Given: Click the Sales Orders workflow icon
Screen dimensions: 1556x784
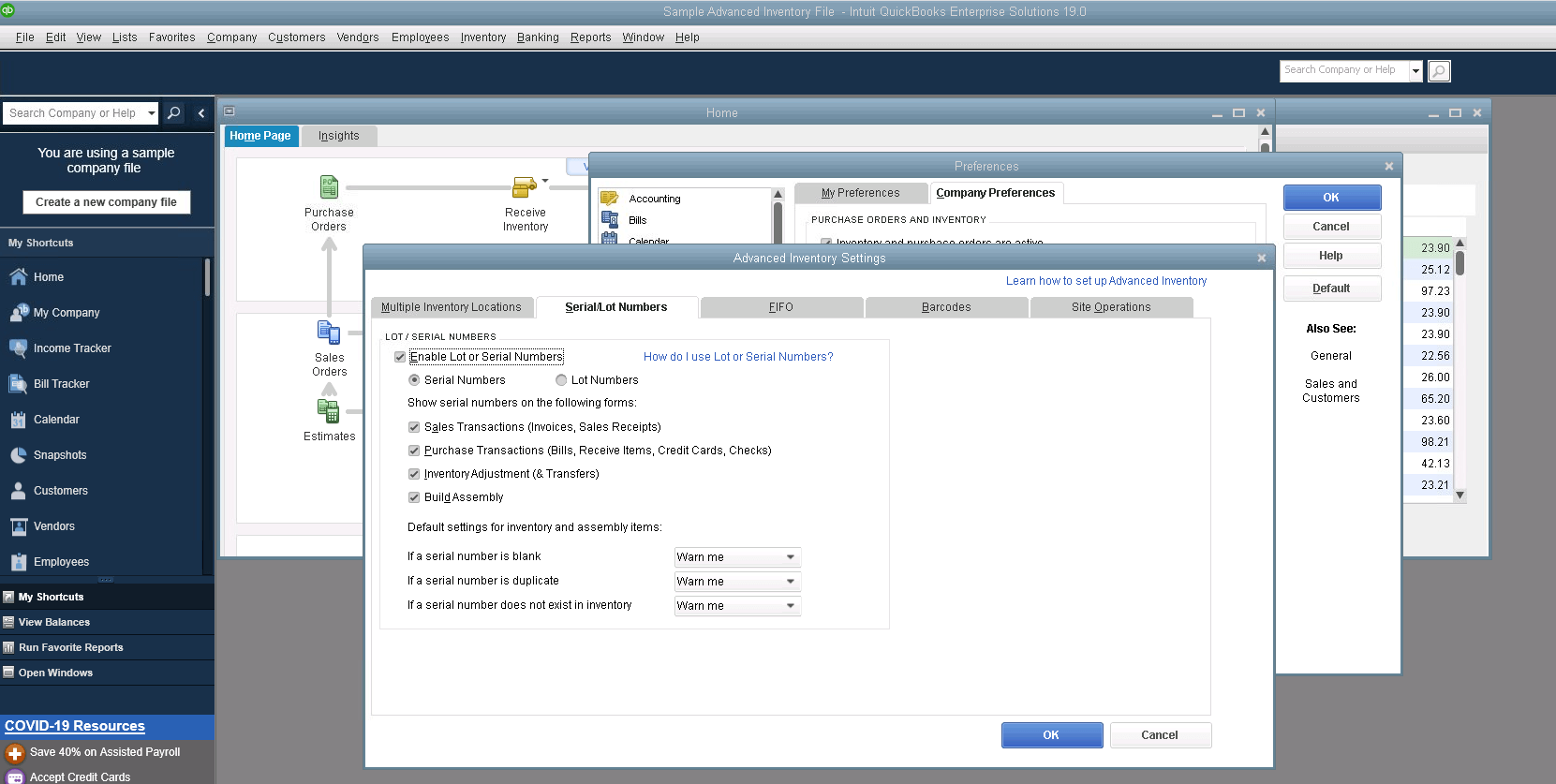Looking at the screenshot, I should [x=329, y=333].
